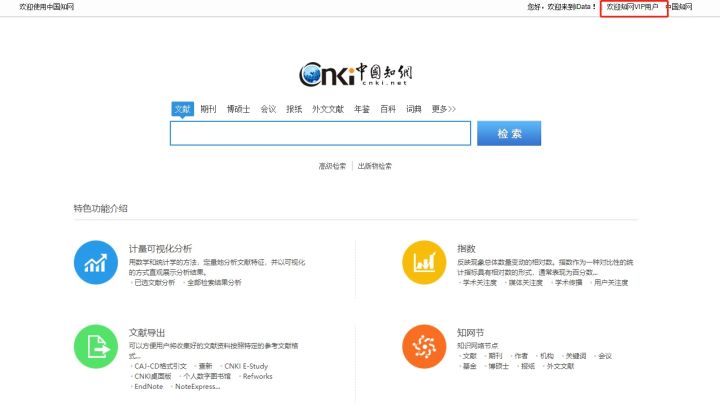Image resolution: width=720 pixels, height=416 pixels.
Task: Click the 个人数字图书馆 link
Action: pyautogui.click(x=207, y=376)
